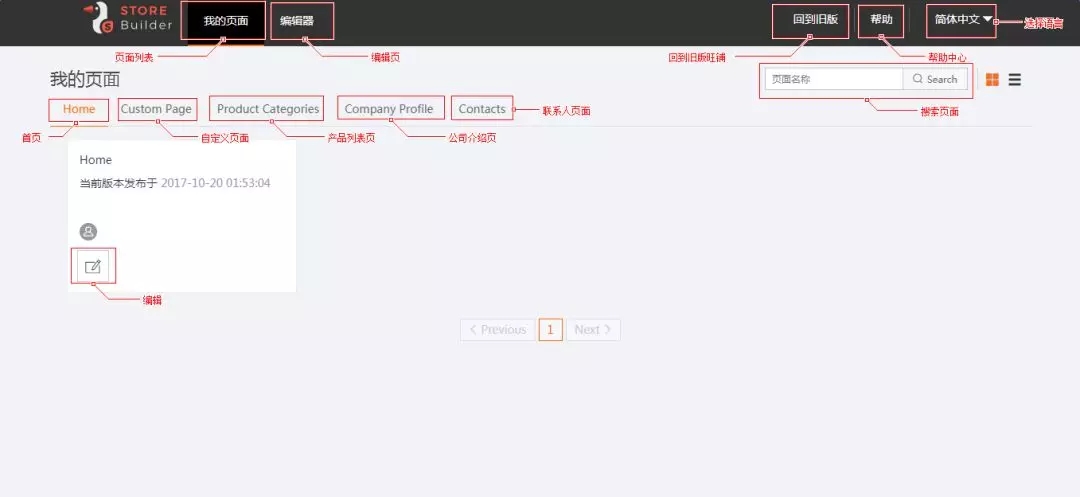Click the Store Builder duck logo
The image size is (1080, 497).
coord(99,19)
